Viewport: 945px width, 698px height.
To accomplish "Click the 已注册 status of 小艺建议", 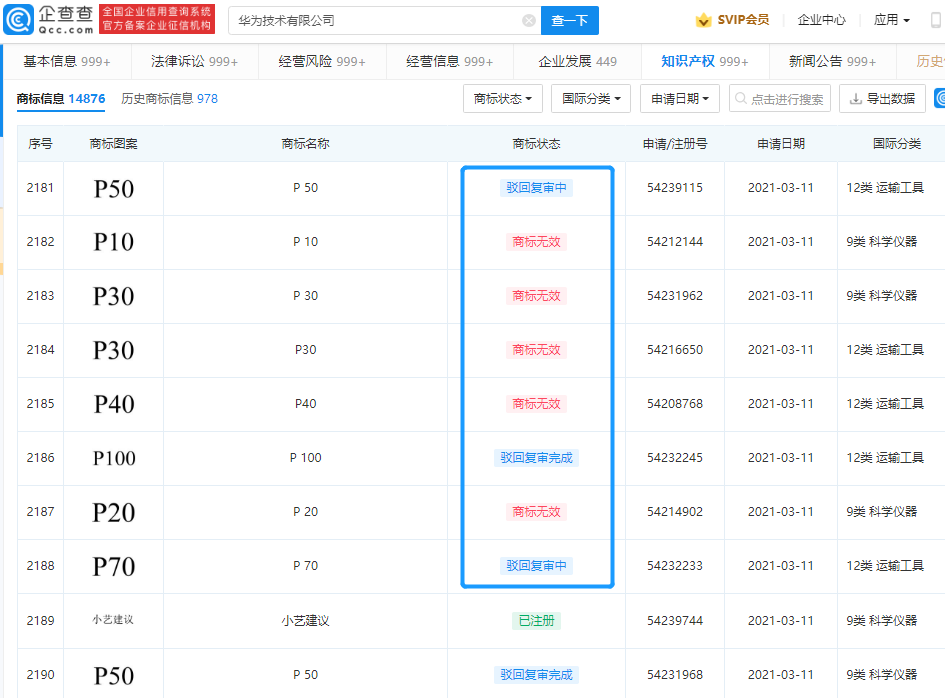I will 537,620.
